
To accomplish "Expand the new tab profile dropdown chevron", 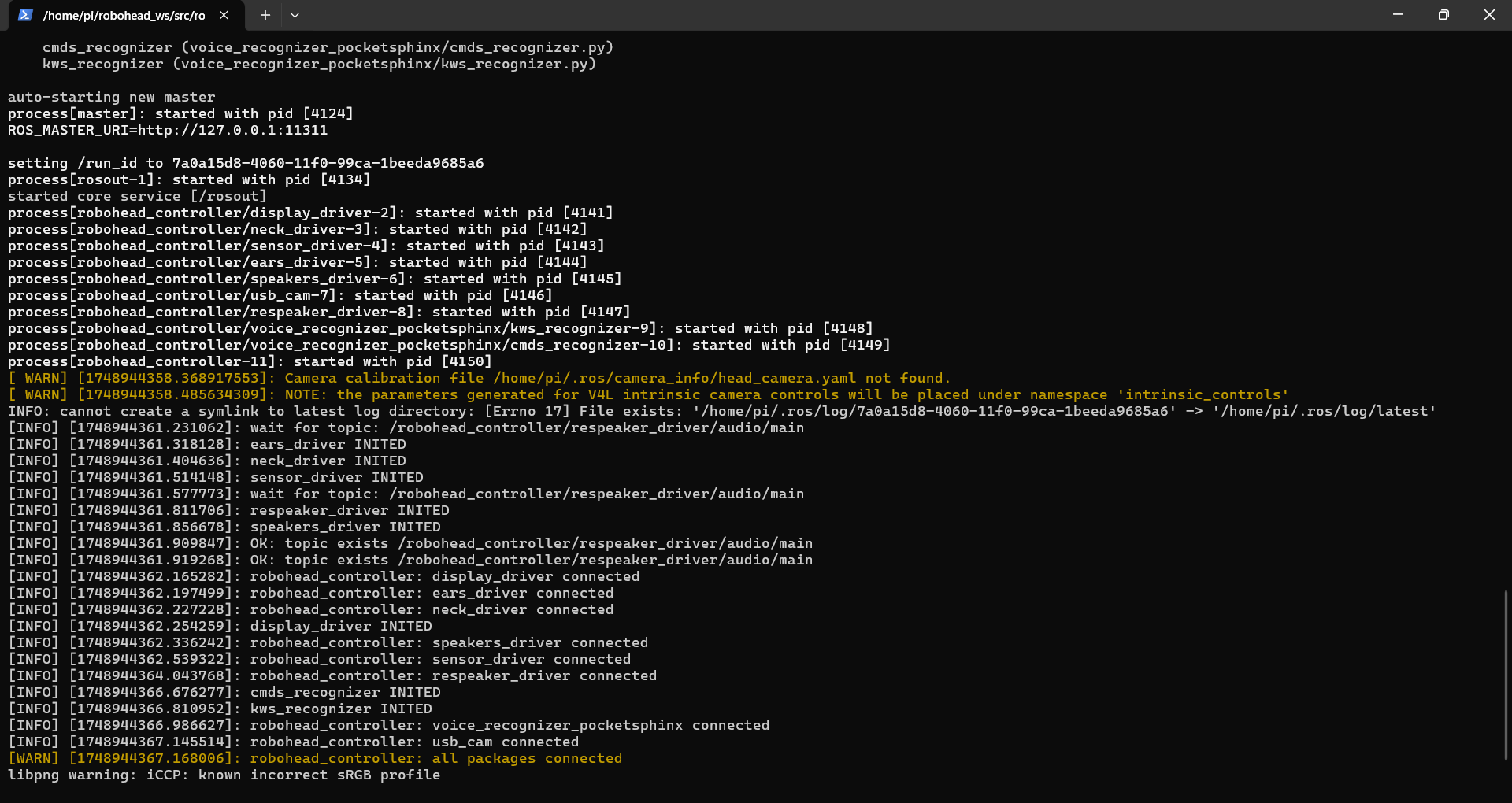I will point(295,15).
